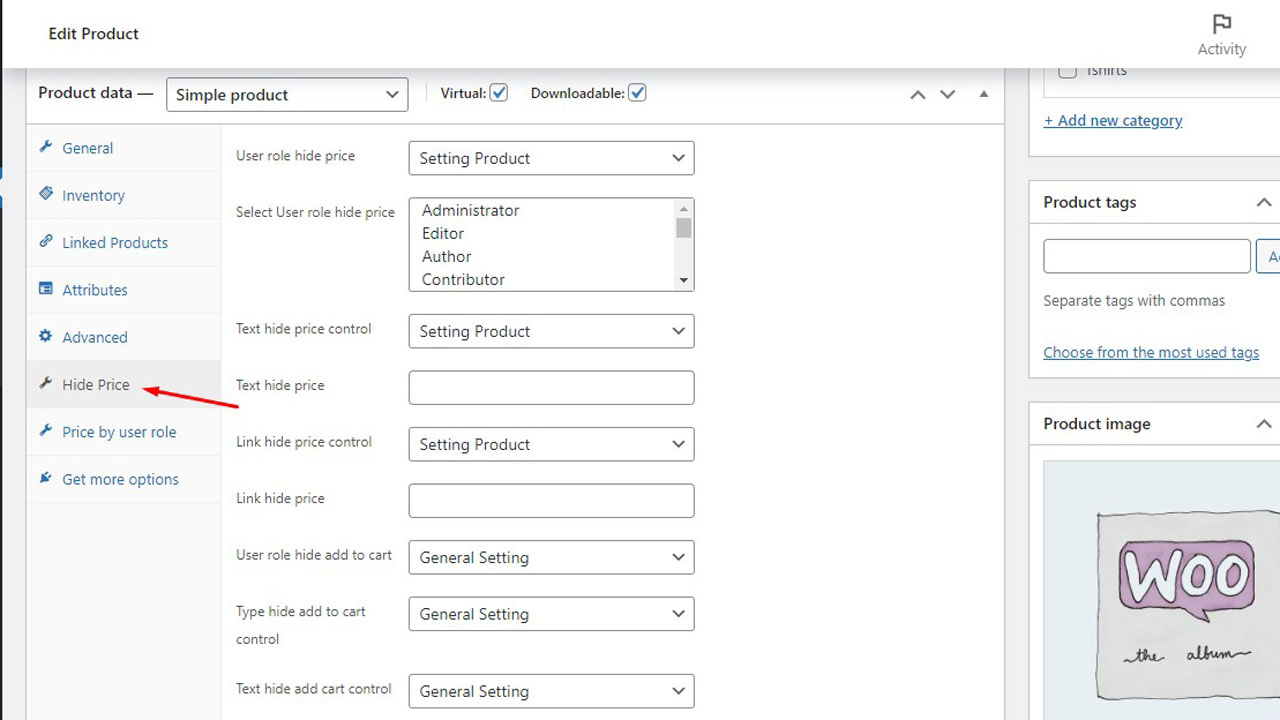This screenshot has height=720, width=1280.
Task: Click the Inventory tag icon
Action: pos(45,194)
